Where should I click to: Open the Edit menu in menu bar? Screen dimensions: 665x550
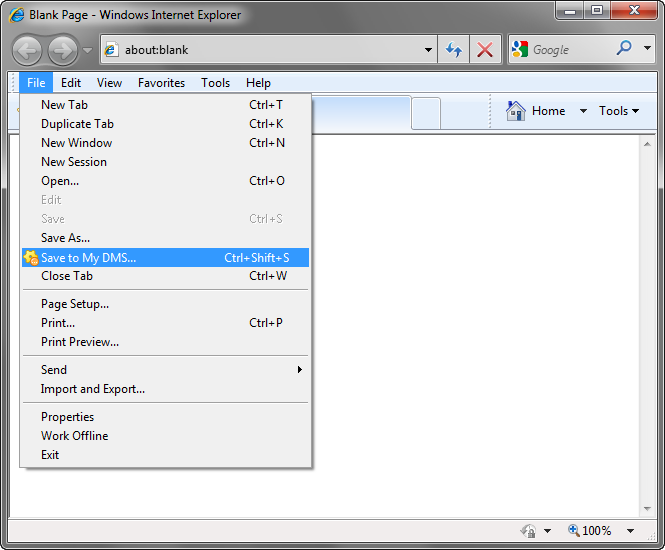pos(71,83)
